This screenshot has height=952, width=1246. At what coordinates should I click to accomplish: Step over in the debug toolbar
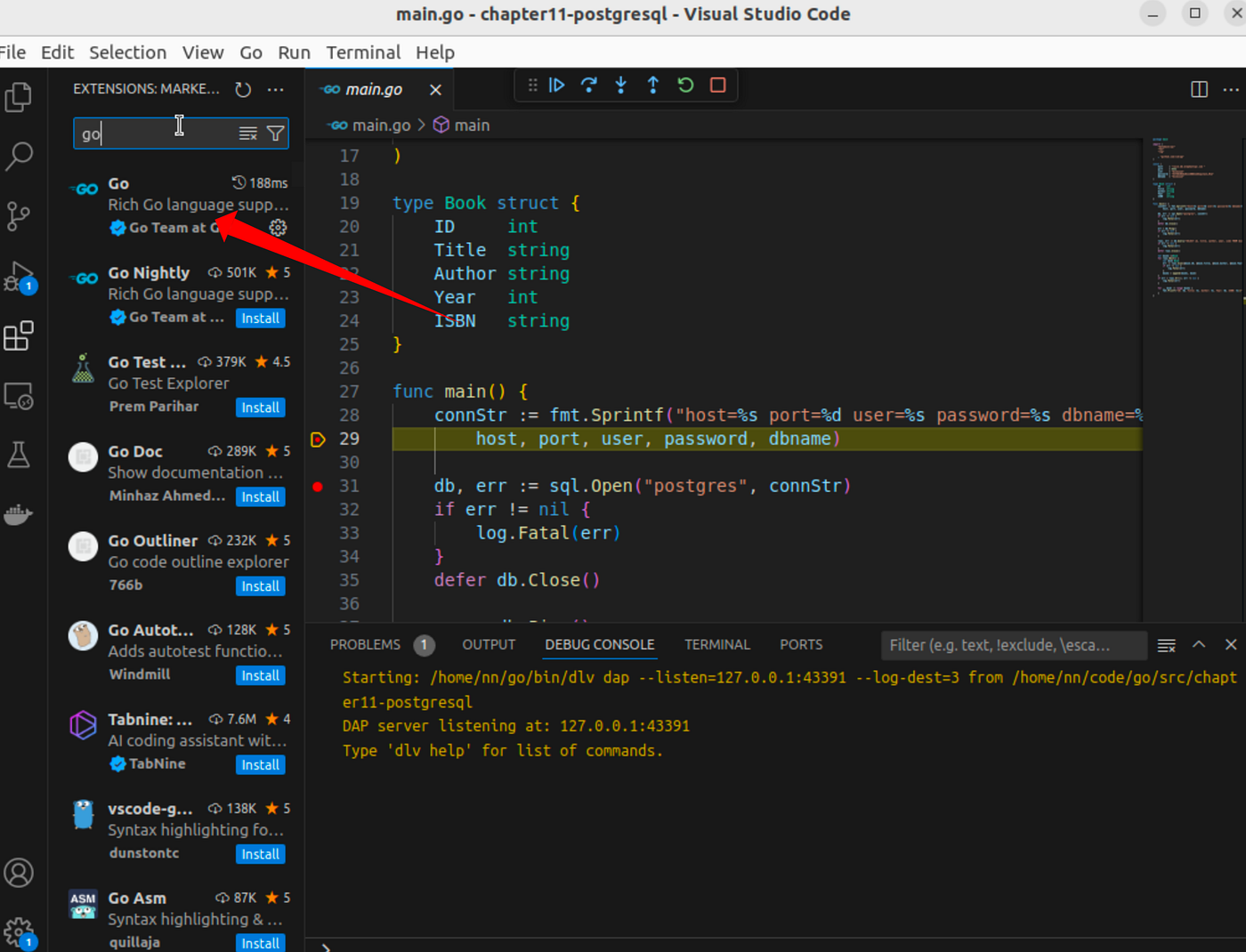(x=589, y=85)
